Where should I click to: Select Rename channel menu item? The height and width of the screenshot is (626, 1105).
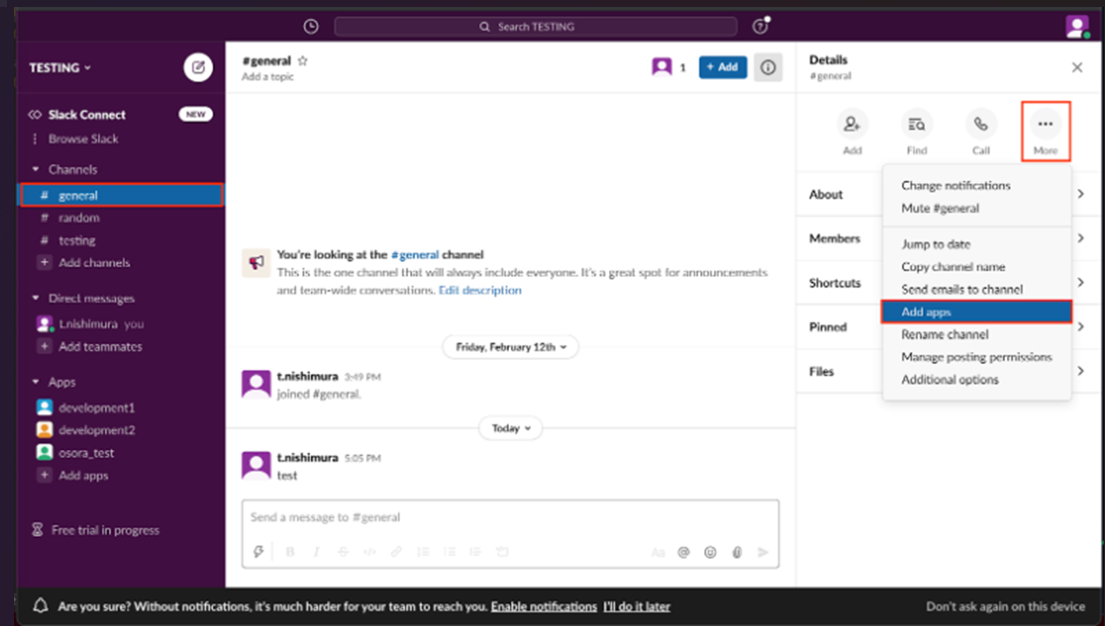click(x=977, y=334)
